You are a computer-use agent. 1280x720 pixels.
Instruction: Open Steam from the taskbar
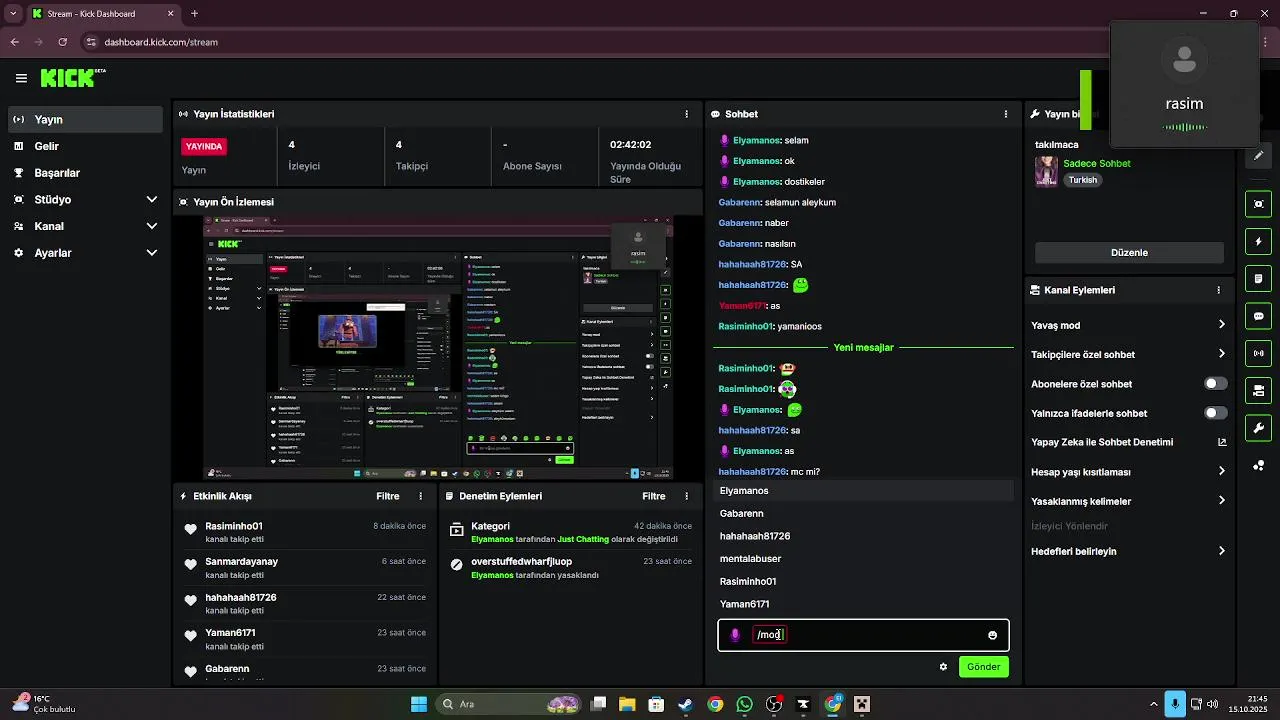(685, 704)
